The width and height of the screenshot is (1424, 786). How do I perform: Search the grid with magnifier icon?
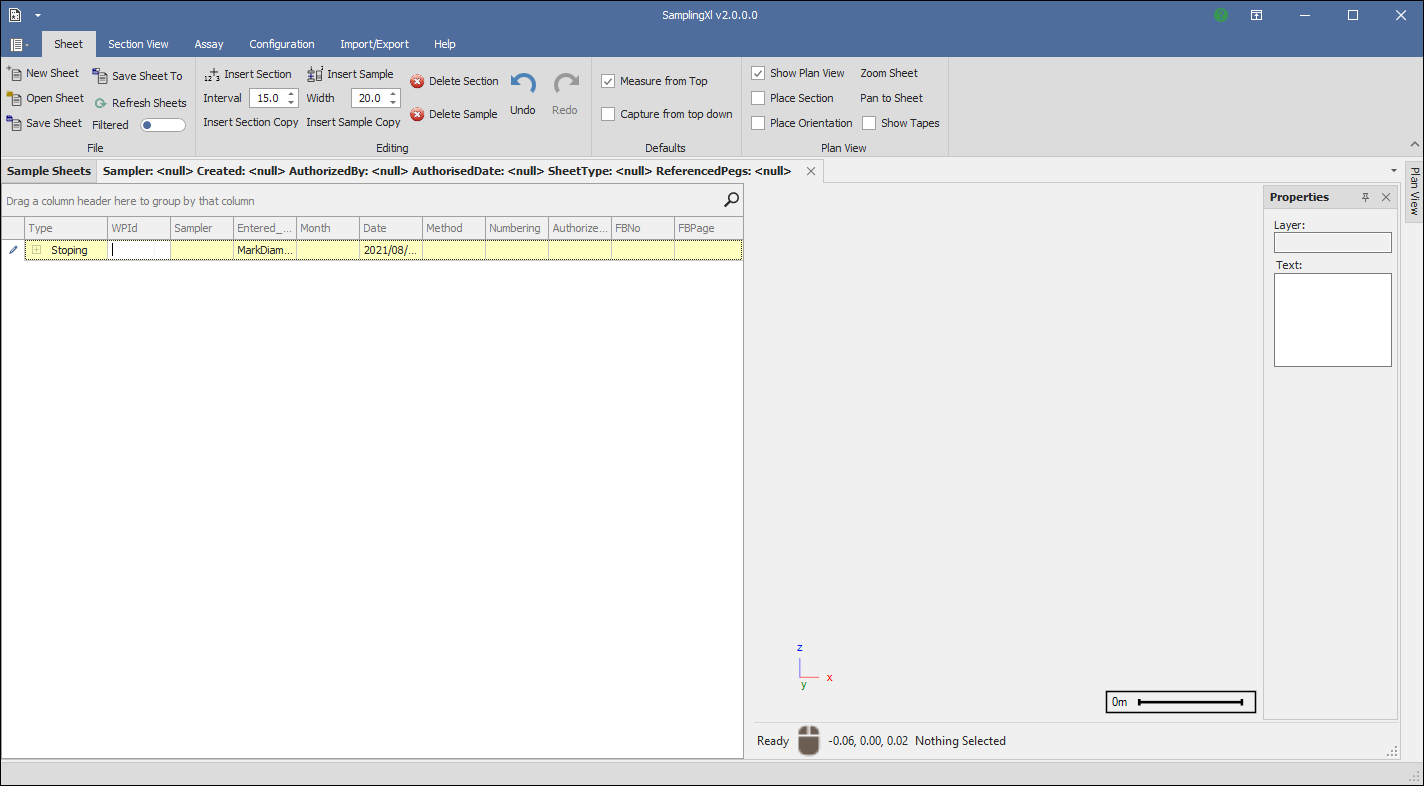(x=731, y=200)
